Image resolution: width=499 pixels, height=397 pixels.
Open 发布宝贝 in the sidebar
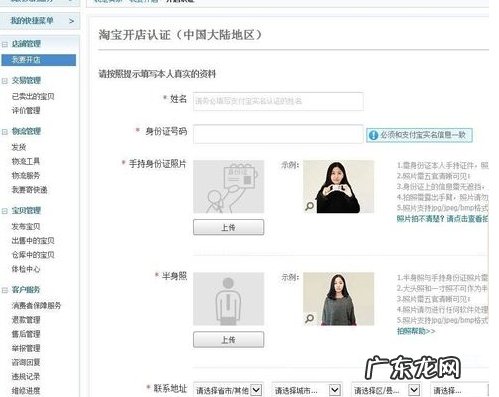(26, 226)
